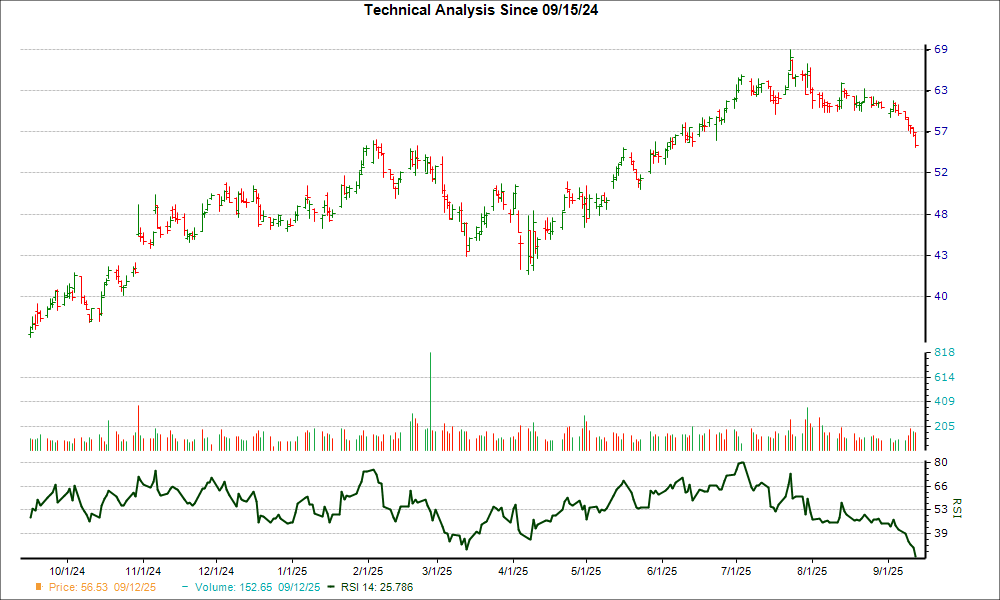The image size is (1000, 600).
Task: Click the 4/1/25 date label
Action: (513, 571)
